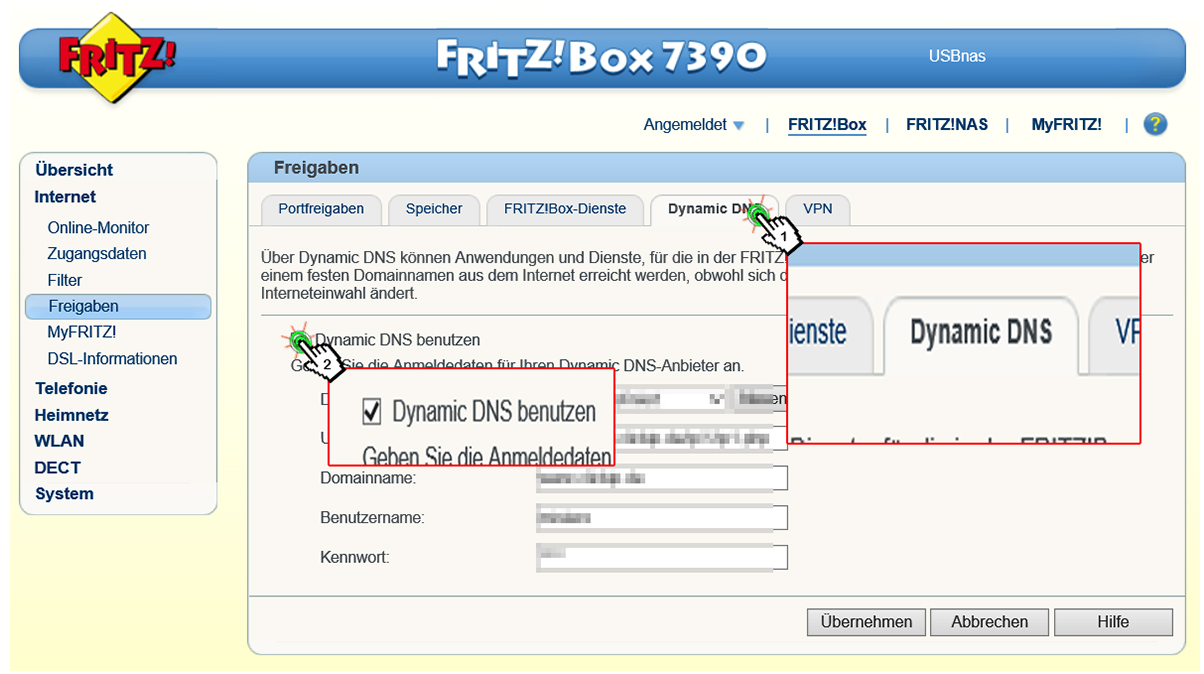Open the Telefonie sidebar section
This screenshot has height=674, width=1204.
71,388
